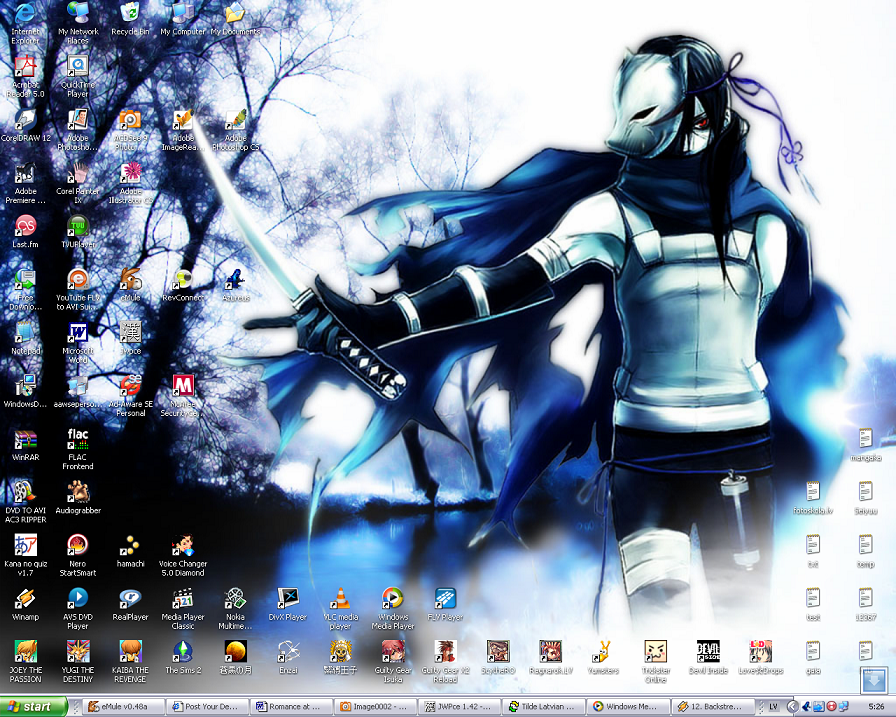Open the temp text file
This screenshot has width=896, height=717.
point(866,545)
